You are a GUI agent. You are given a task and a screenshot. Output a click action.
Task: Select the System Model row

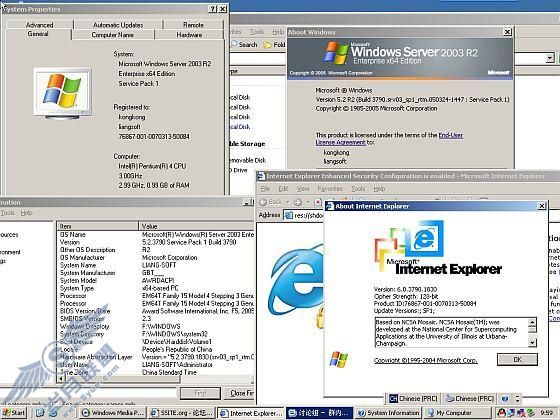[x=156, y=280]
